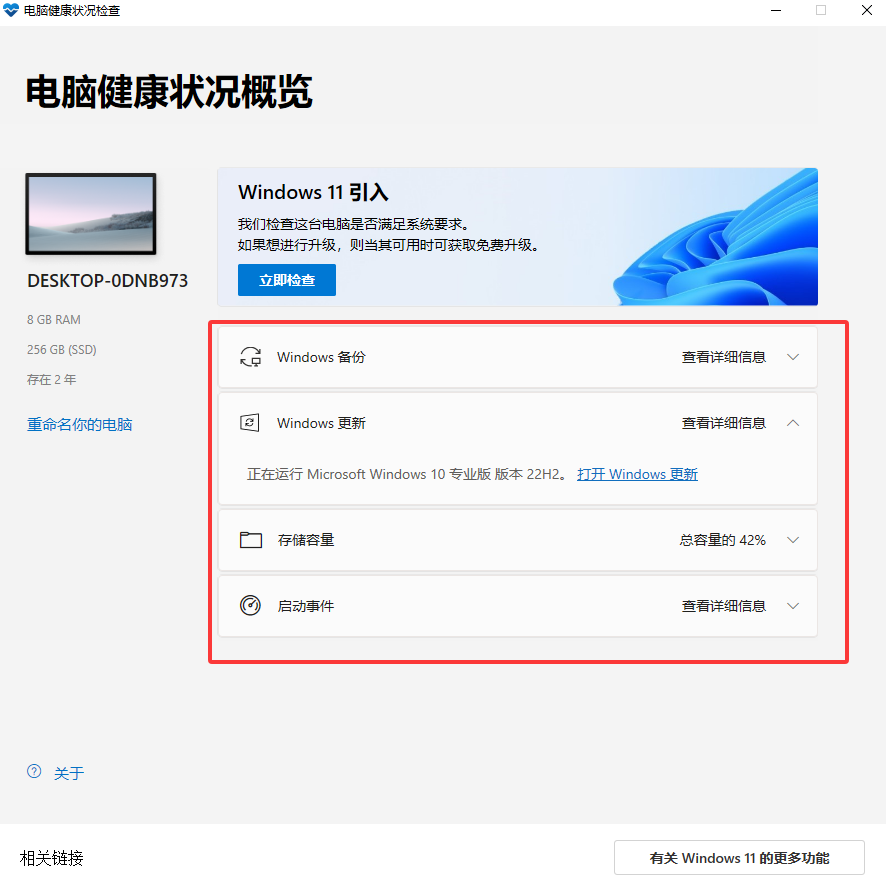Screen dimensions: 886x886
Task: Expand the Windows 备份 chevron
Action: (793, 357)
